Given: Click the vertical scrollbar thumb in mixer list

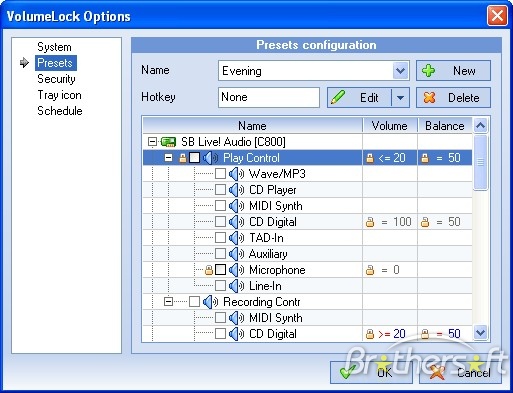Looking at the screenshot, I should (480, 162).
